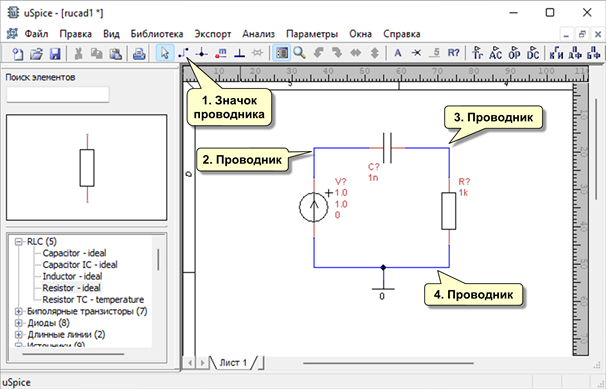The height and width of the screenshot is (389, 607).
Task: Toggle the element panel view button
Action: tap(281, 53)
